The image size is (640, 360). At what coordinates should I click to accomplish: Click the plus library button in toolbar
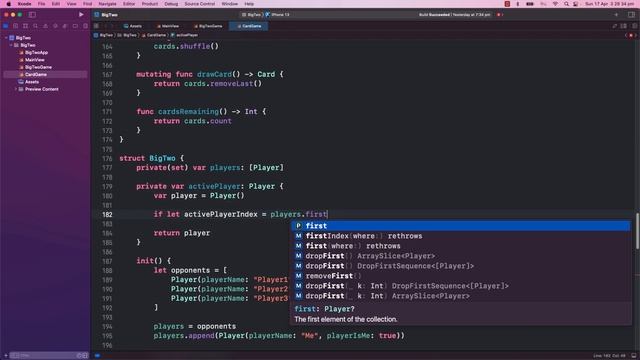click(x=616, y=15)
